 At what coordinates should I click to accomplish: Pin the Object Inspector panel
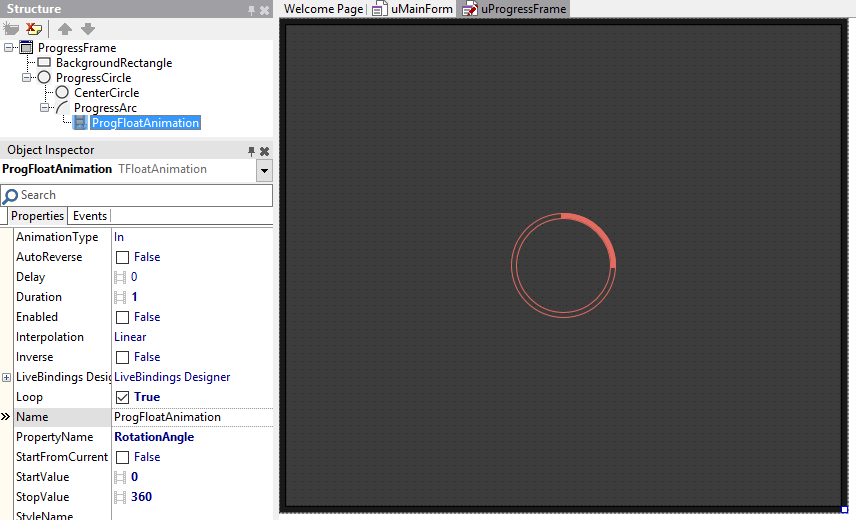coord(251,151)
